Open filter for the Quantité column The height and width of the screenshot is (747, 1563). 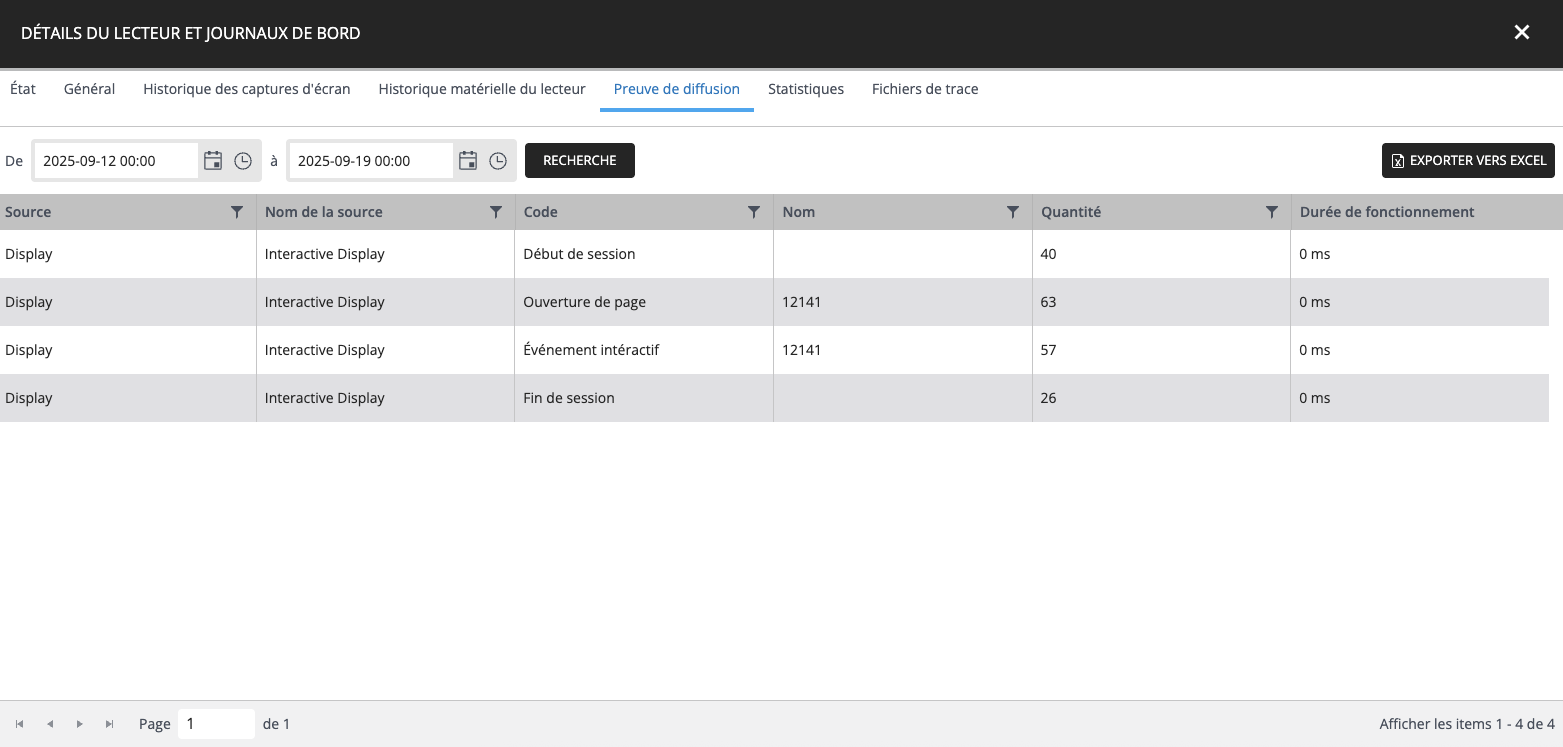(1272, 212)
